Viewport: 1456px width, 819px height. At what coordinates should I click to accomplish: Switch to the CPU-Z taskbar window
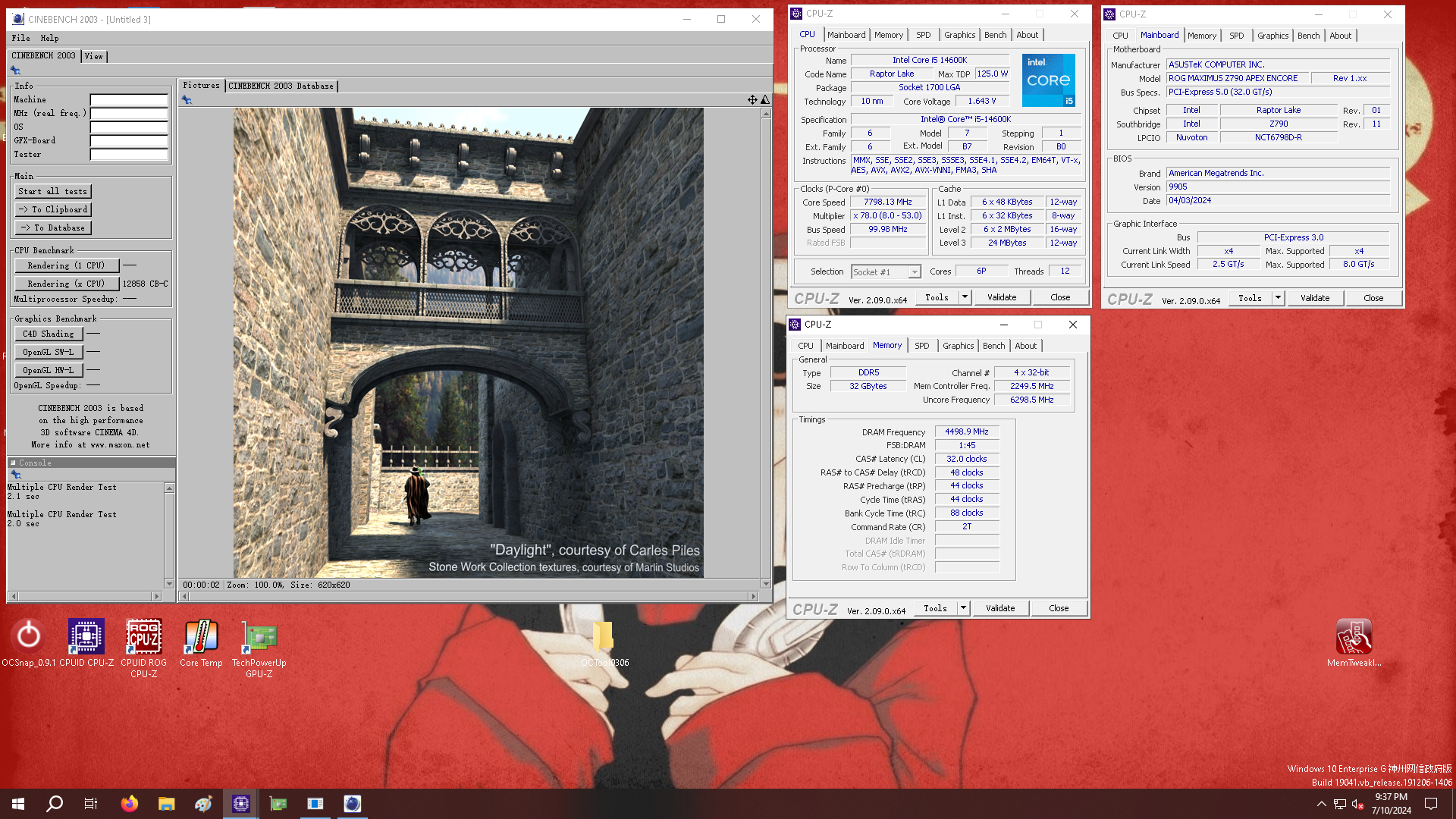pyautogui.click(x=241, y=804)
